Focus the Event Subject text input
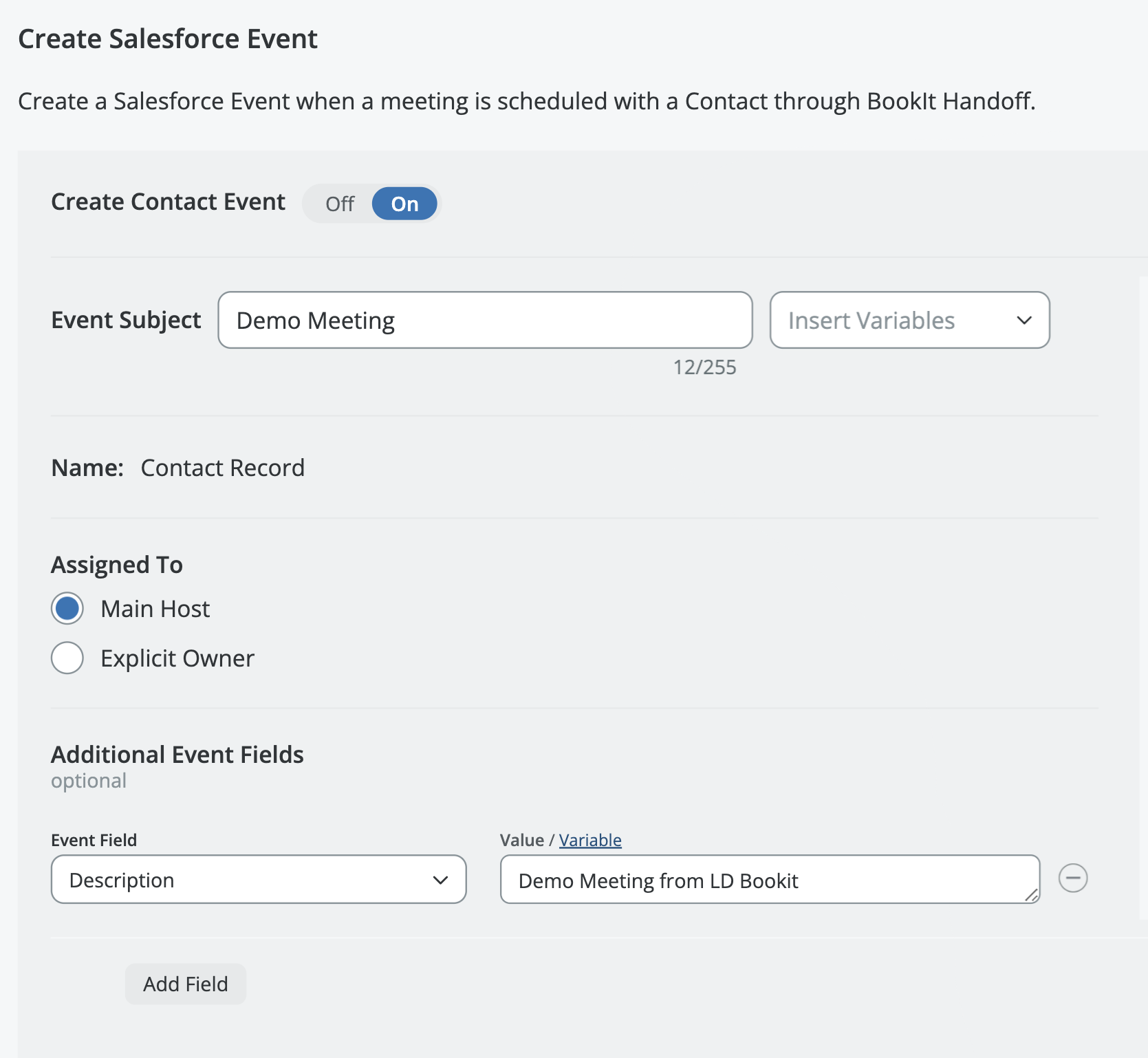Screen dimensions: 1148x1058 pyautogui.click(x=485, y=321)
